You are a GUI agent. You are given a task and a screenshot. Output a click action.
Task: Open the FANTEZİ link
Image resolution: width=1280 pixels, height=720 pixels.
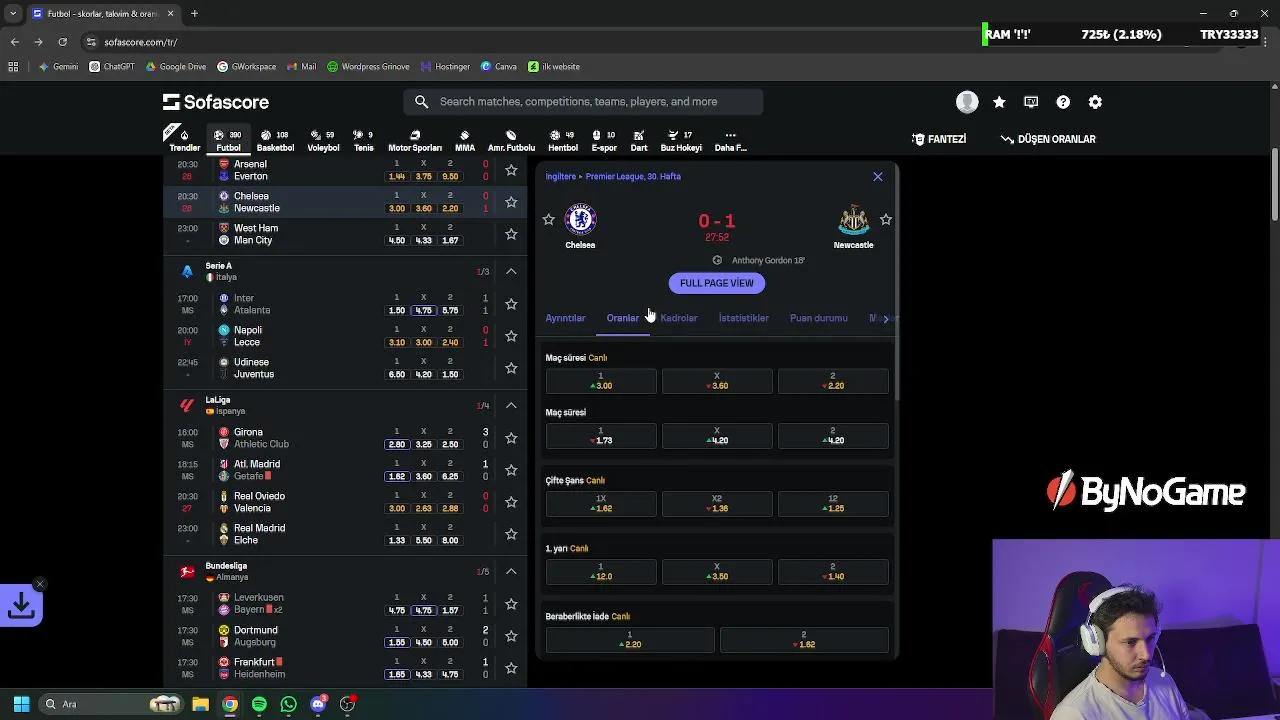coord(939,139)
